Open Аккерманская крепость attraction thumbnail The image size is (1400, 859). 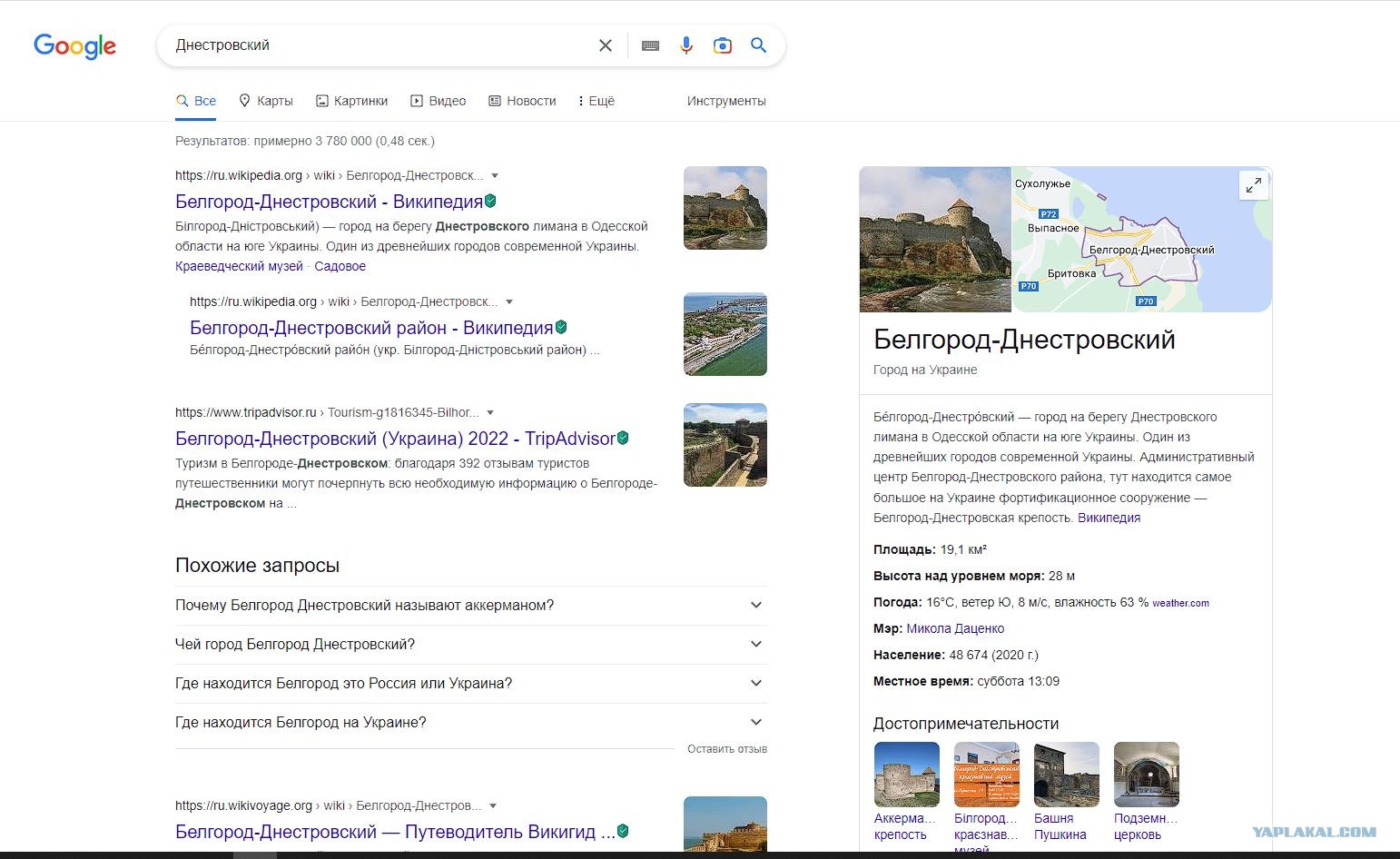coord(907,775)
